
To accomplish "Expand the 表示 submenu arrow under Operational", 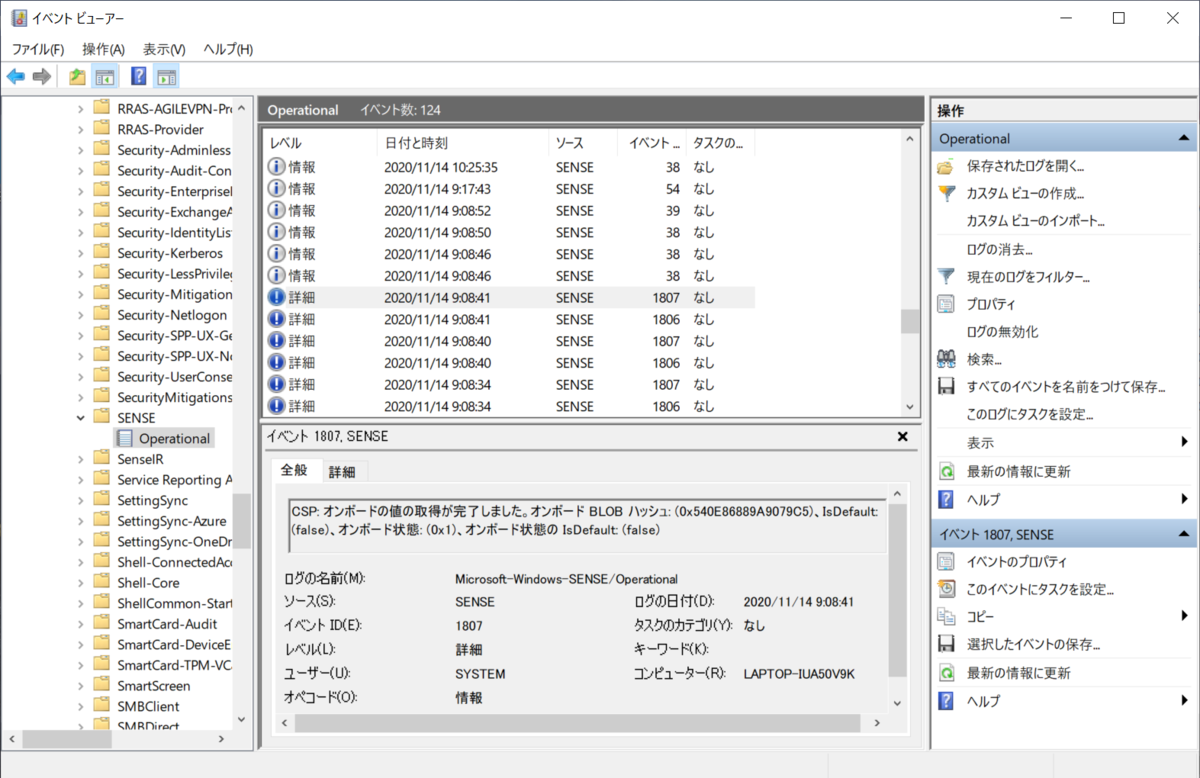I will (1185, 442).
